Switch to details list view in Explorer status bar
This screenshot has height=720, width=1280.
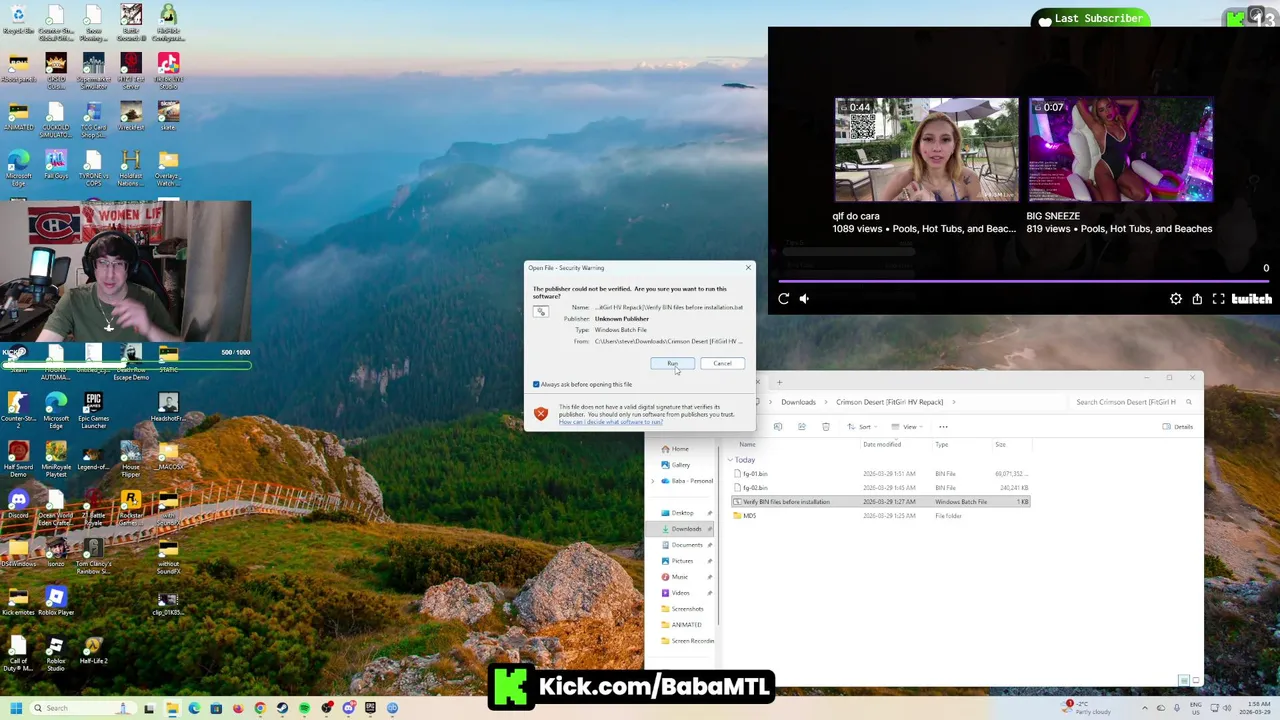(x=1183, y=681)
